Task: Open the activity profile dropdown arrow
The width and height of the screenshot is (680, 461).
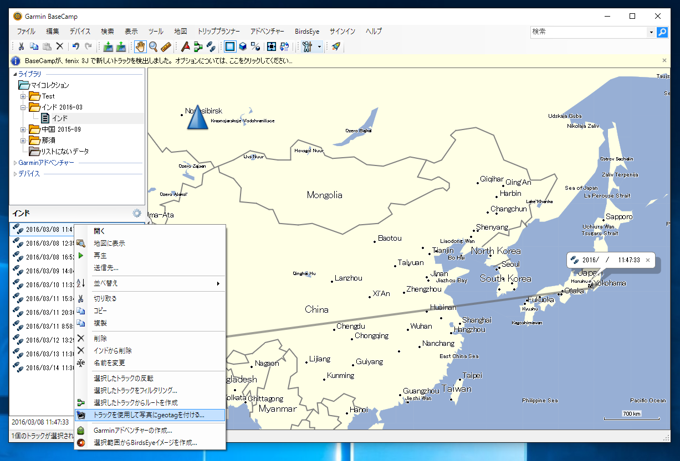Action: coord(320,46)
